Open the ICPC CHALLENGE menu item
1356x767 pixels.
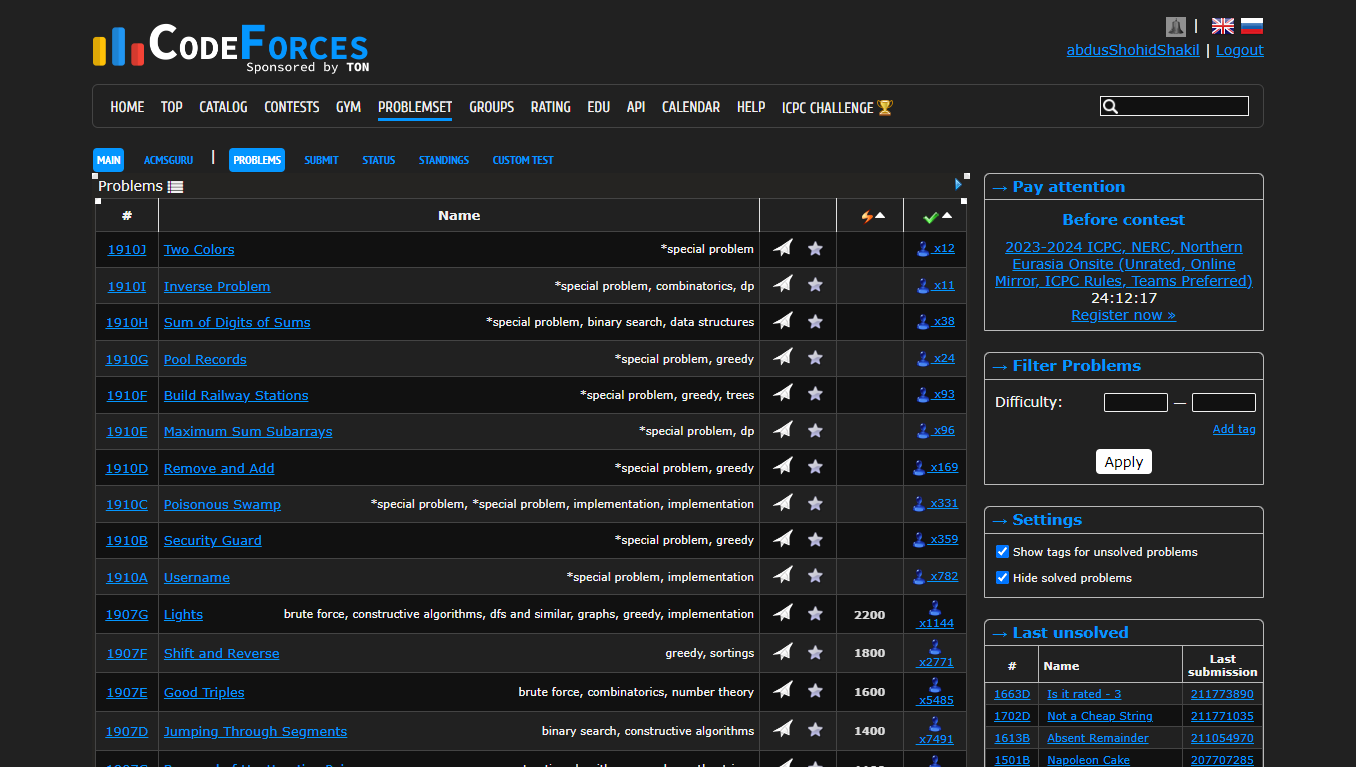coord(837,107)
